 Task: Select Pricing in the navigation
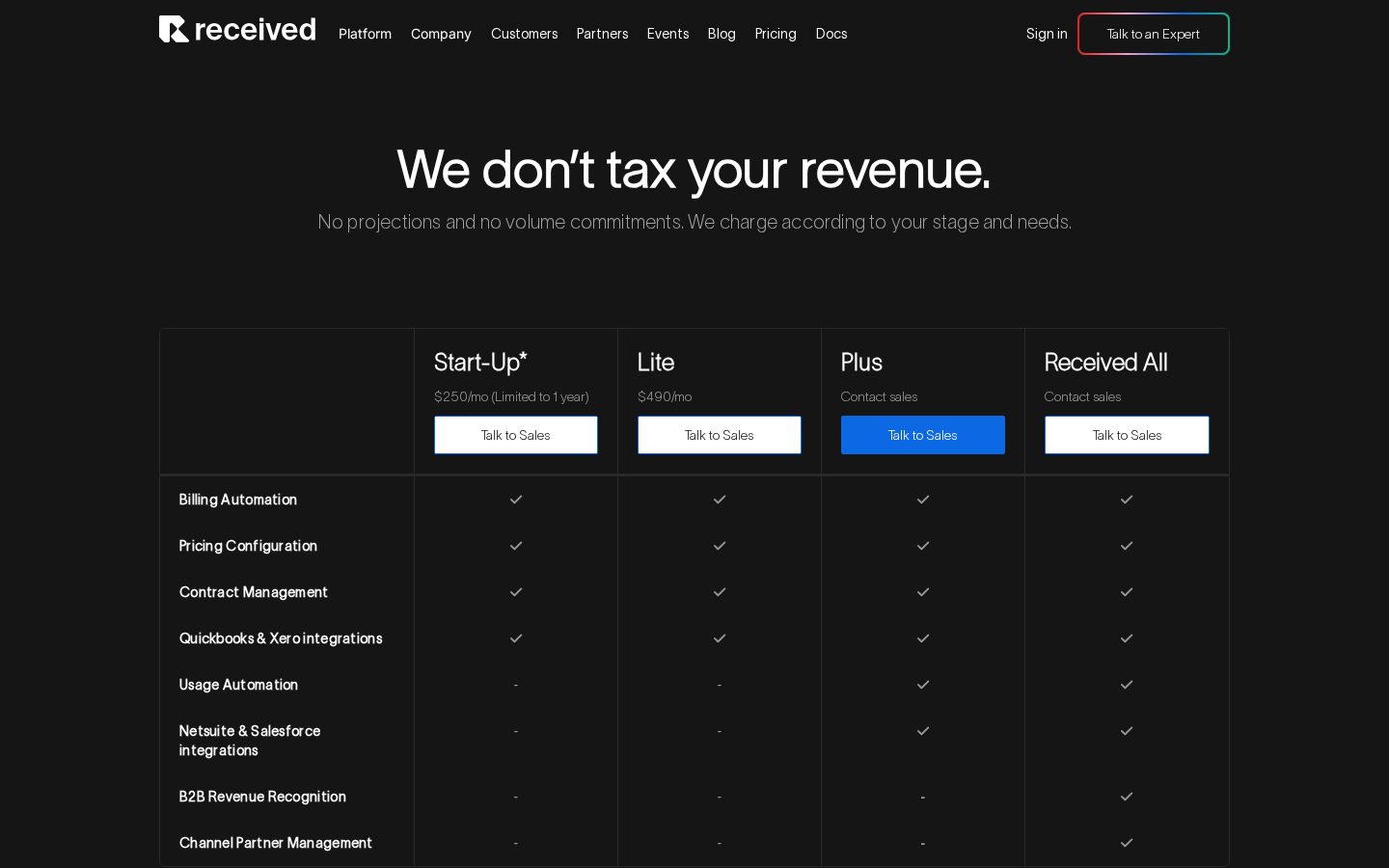pos(776,34)
